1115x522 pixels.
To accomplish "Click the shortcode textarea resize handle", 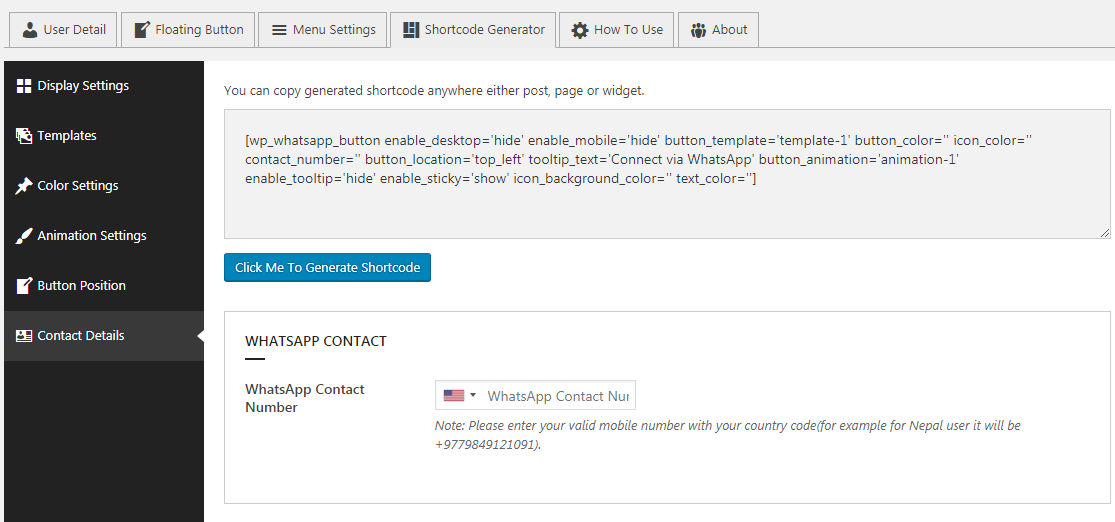I will tap(1105, 233).
